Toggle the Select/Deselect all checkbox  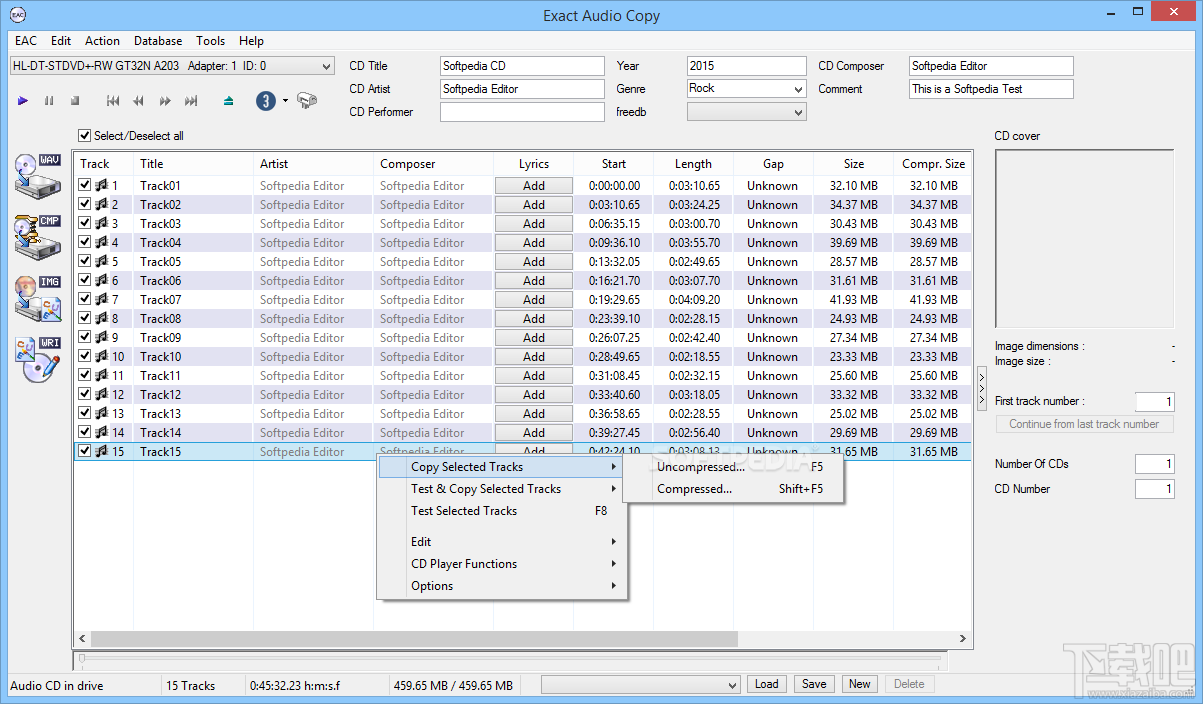click(85, 135)
